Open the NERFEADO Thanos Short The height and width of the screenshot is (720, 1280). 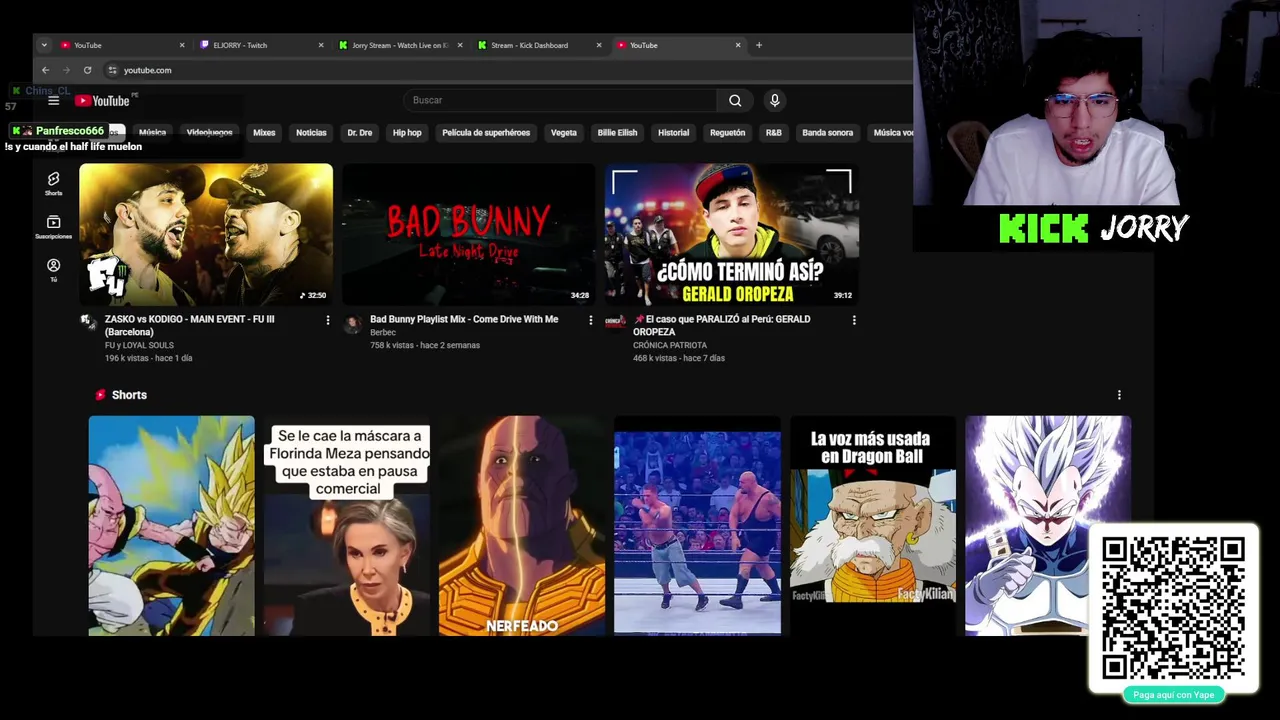tap(522, 526)
